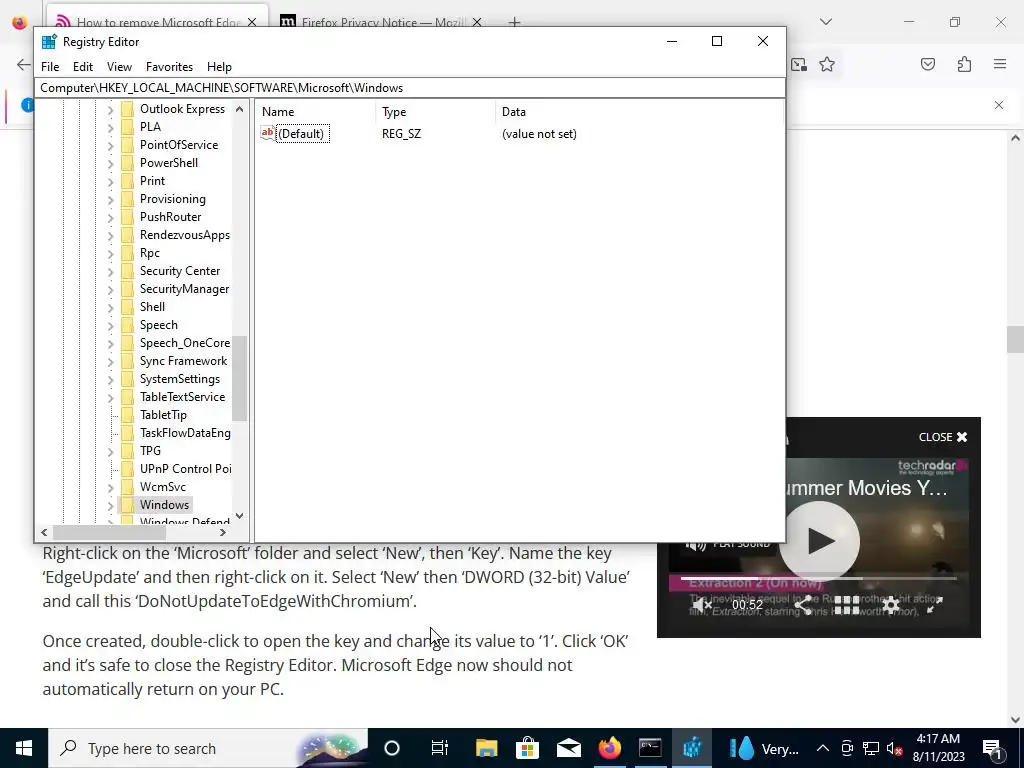The height and width of the screenshot is (768, 1024).
Task: Seek on the video progress bar
Action: point(818,578)
